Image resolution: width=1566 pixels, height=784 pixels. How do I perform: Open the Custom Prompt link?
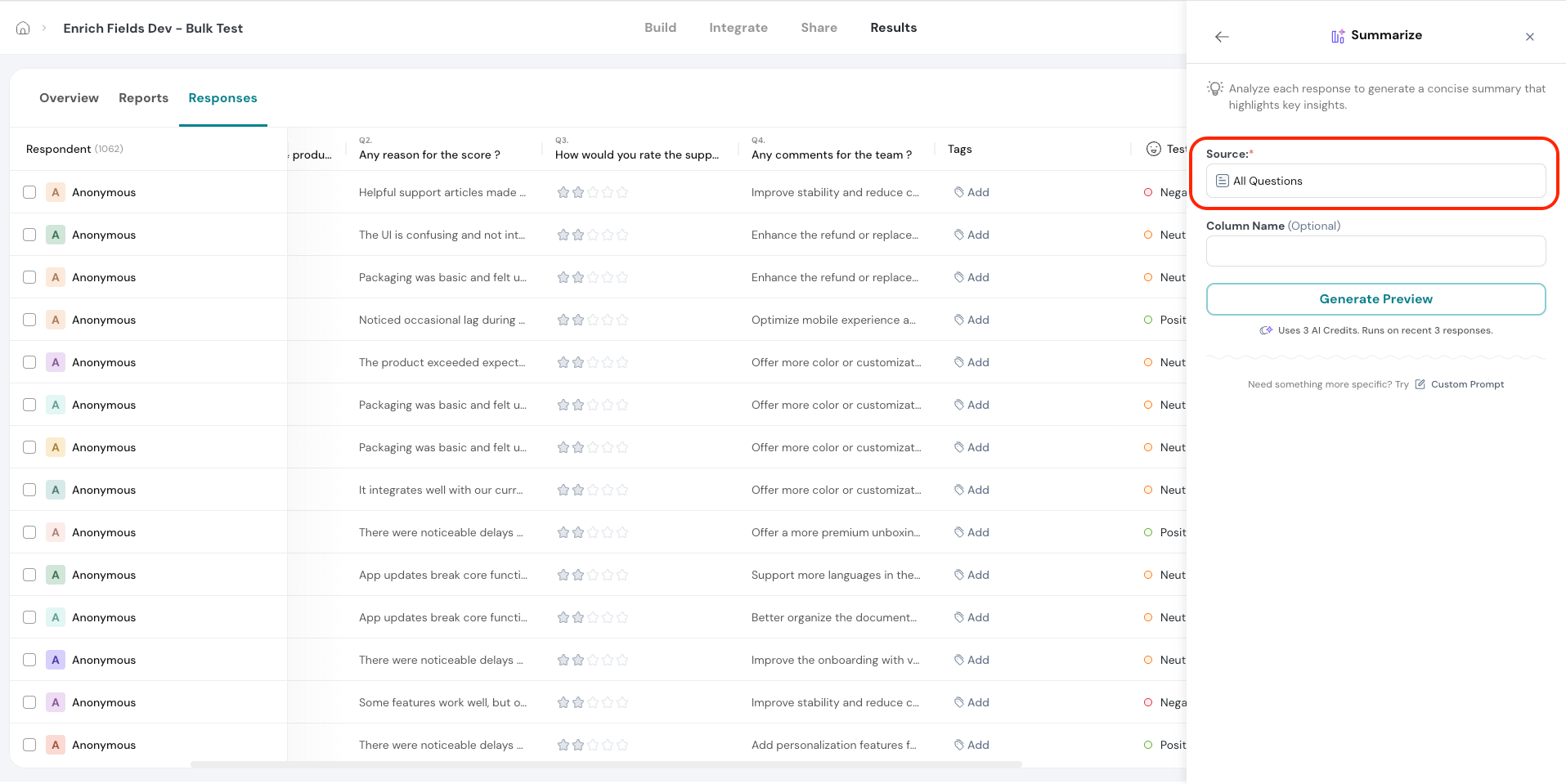coord(1467,384)
